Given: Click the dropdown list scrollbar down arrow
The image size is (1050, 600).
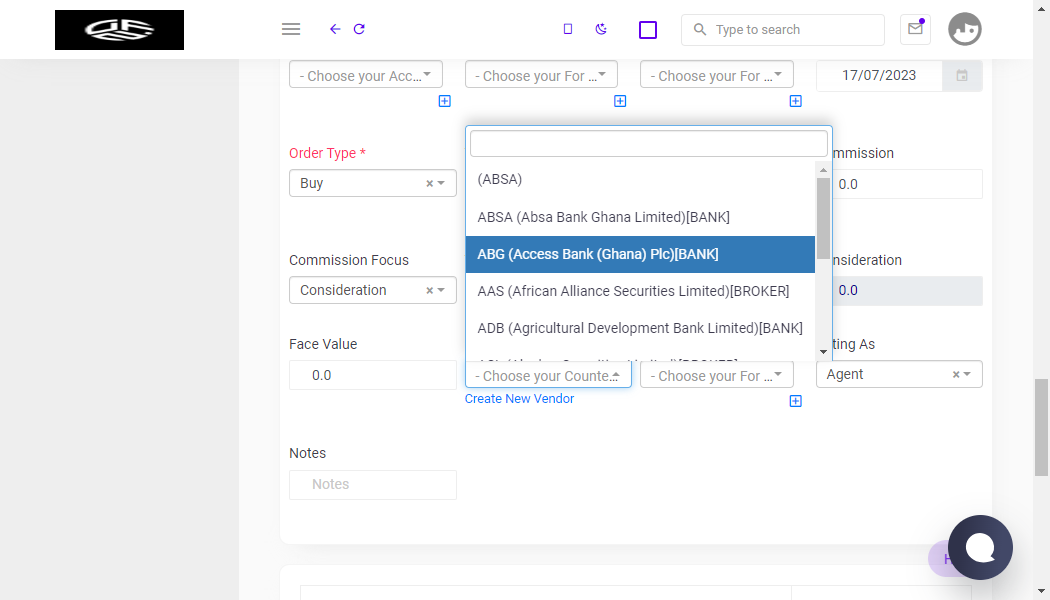Looking at the screenshot, I should (824, 352).
